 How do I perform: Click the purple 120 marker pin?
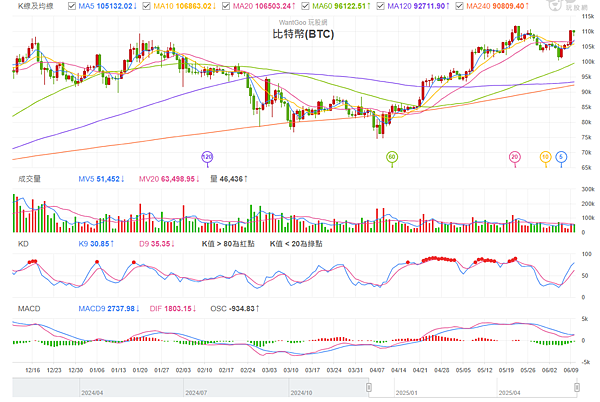tap(207, 158)
